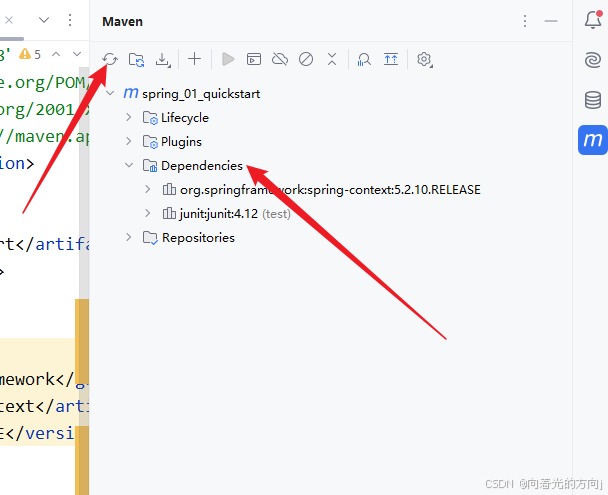Open Execute Maven Goal icon
Image resolution: width=608 pixels, height=495 pixels.
point(254,59)
